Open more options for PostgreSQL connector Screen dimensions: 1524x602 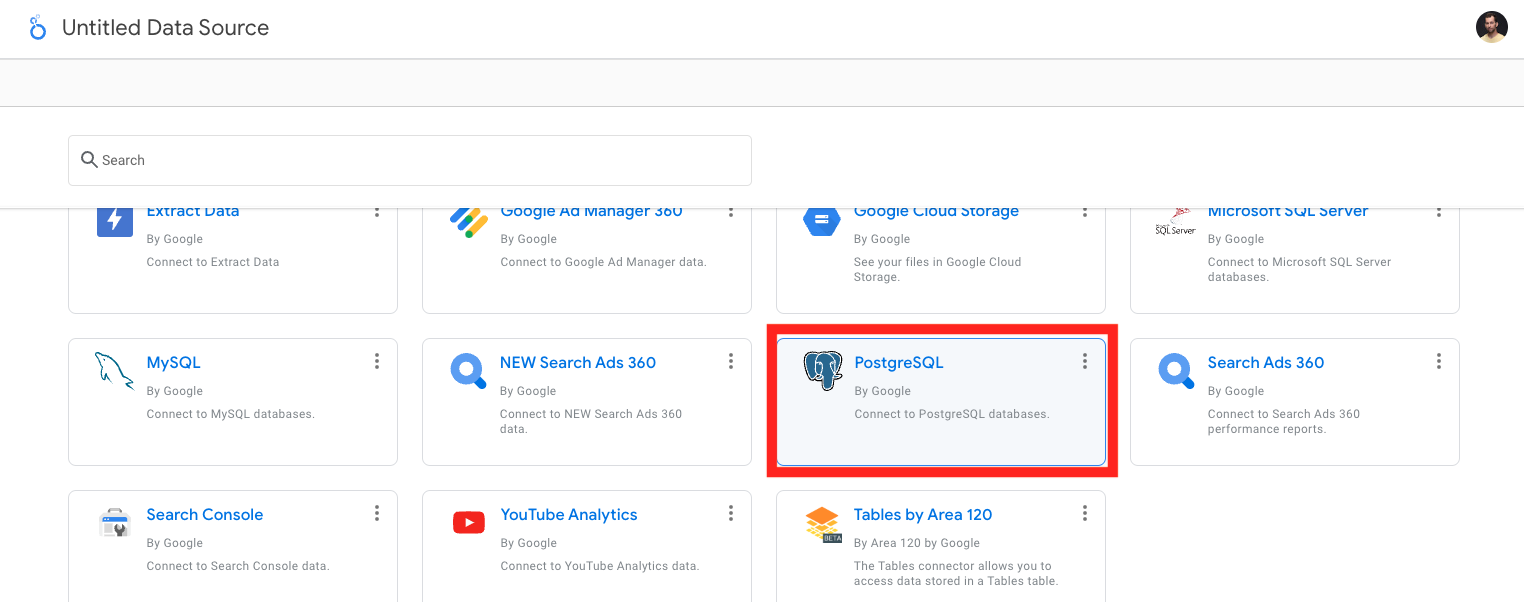pyautogui.click(x=1084, y=362)
